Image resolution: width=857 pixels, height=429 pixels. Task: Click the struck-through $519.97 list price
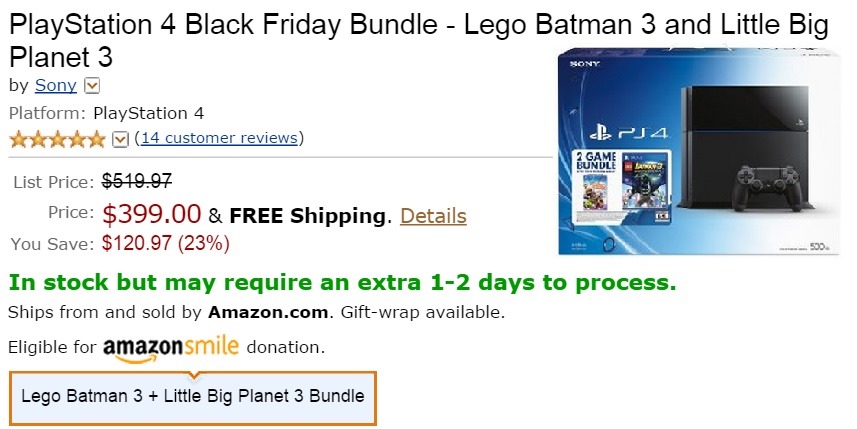coord(137,181)
